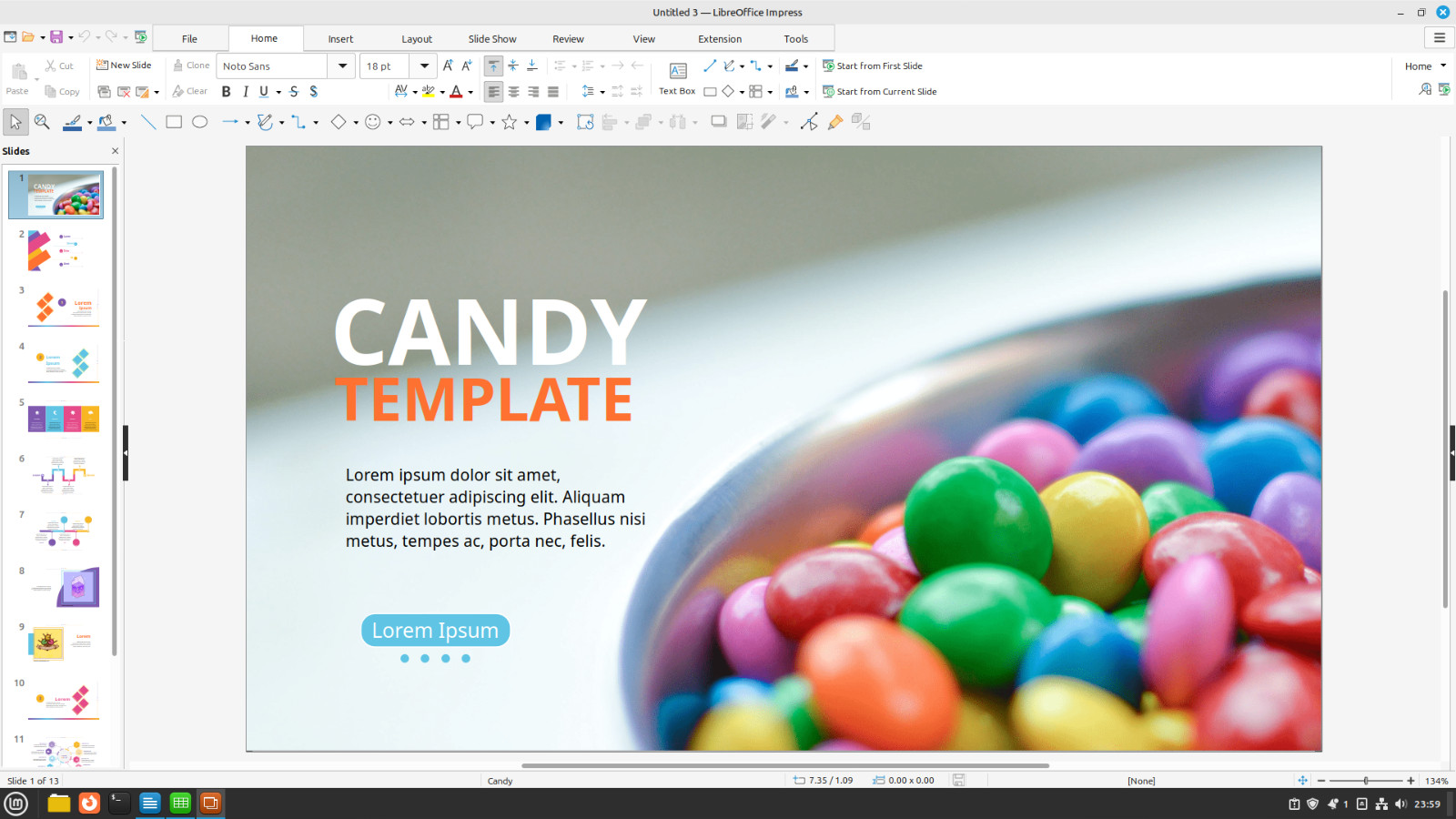Click the Crop Image icon
Screen dimensions: 1456x819
click(744, 122)
